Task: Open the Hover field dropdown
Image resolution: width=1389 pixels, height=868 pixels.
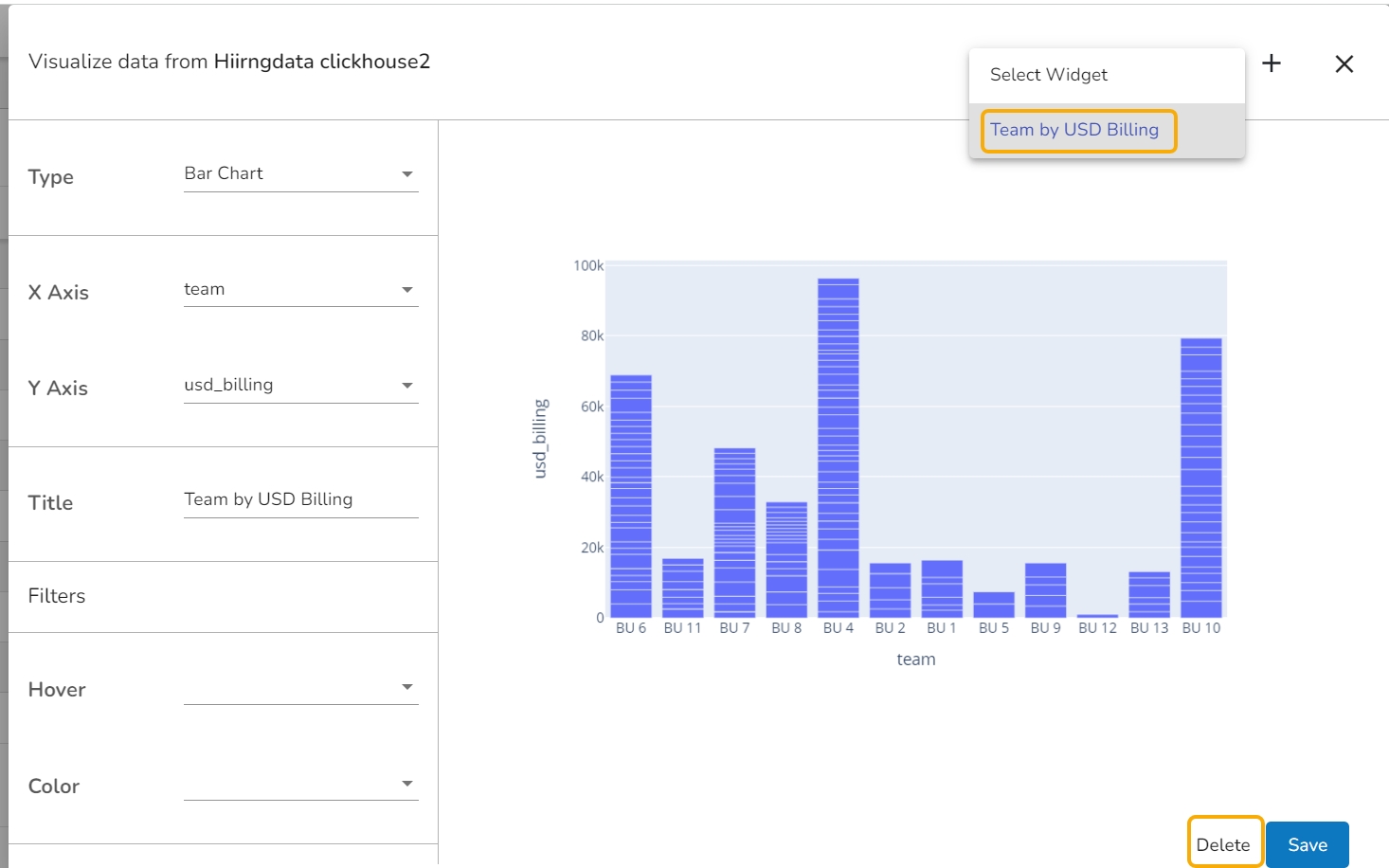Action: pyautogui.click(x=300, y=688)
